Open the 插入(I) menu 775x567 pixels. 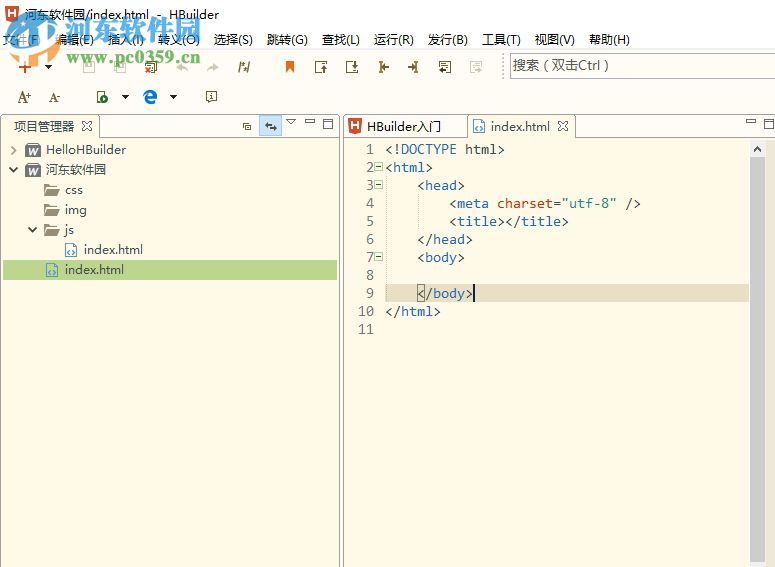coord(126,40)
